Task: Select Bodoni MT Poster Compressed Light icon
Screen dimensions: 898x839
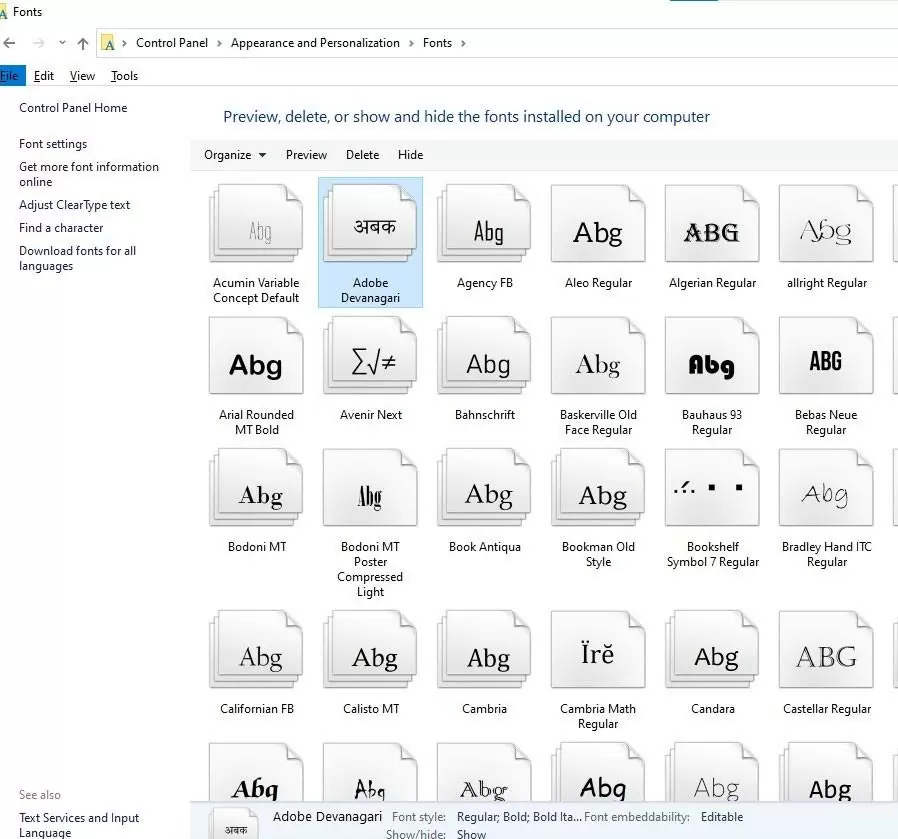Action: click(x=371, y=487)
